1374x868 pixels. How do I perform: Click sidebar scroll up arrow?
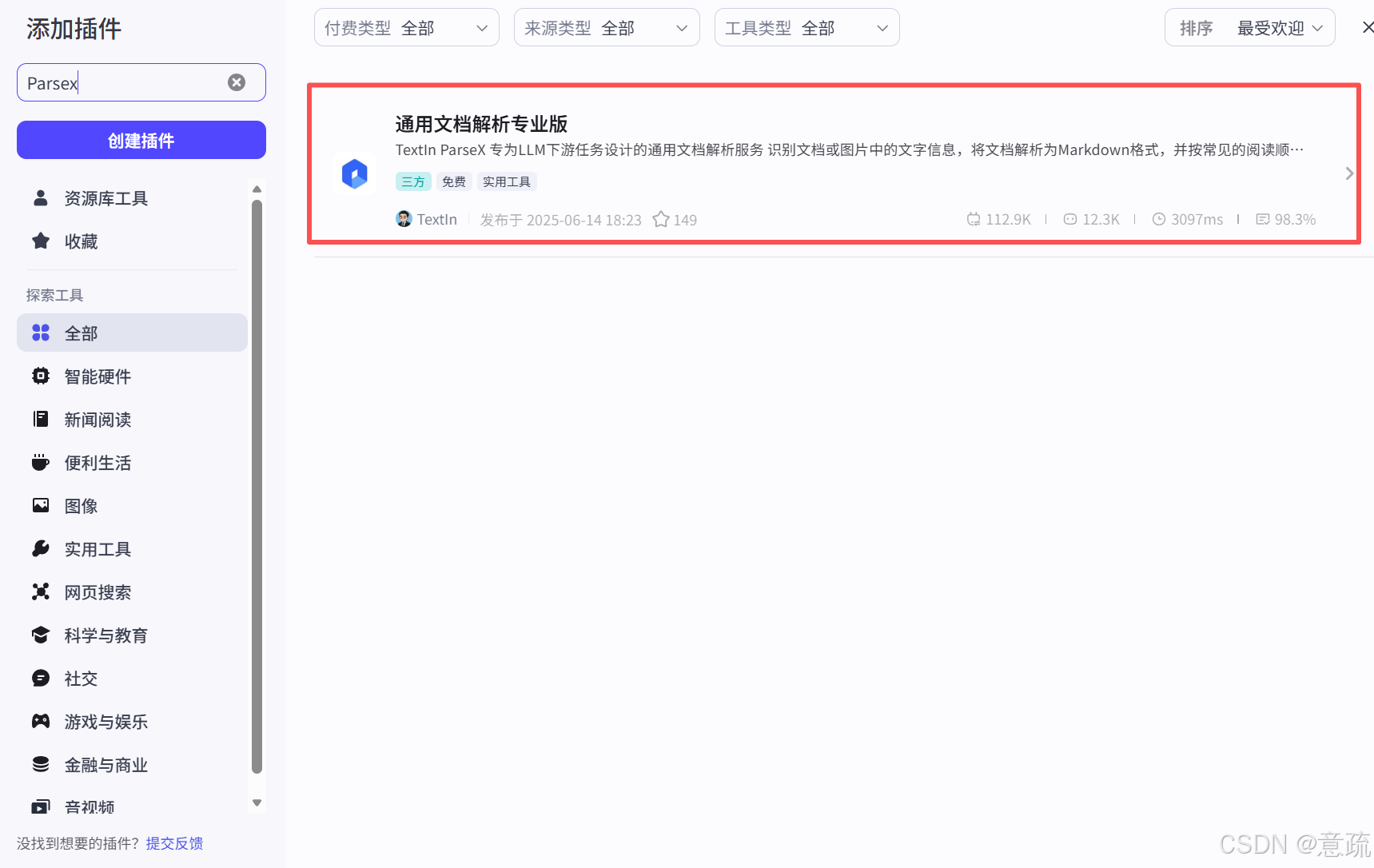pos(257,189)
